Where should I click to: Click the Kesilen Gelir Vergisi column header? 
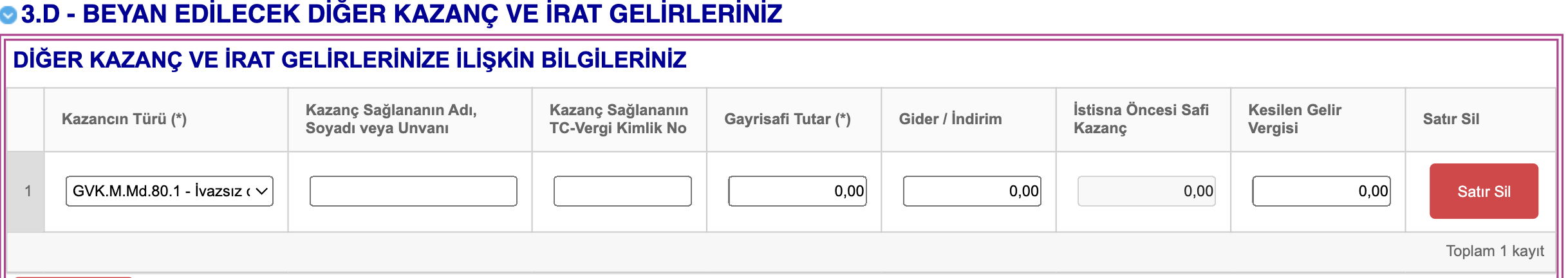coord(1294,119)
